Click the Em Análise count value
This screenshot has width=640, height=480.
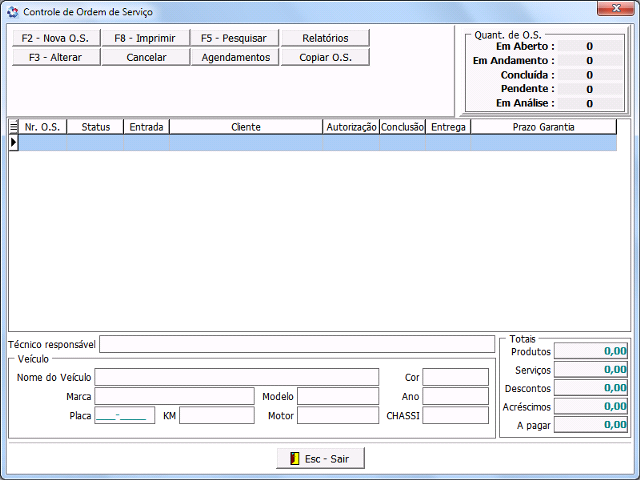(x=590, y=103)
